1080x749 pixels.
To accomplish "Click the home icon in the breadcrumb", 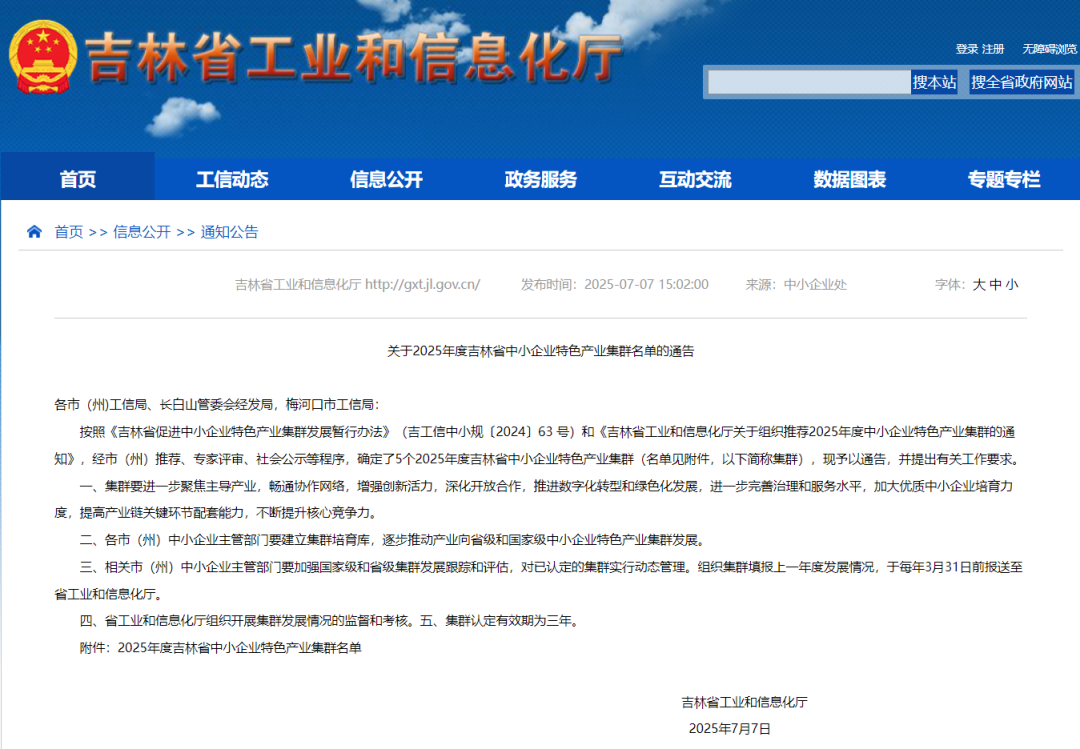I will tap(33, 231).
